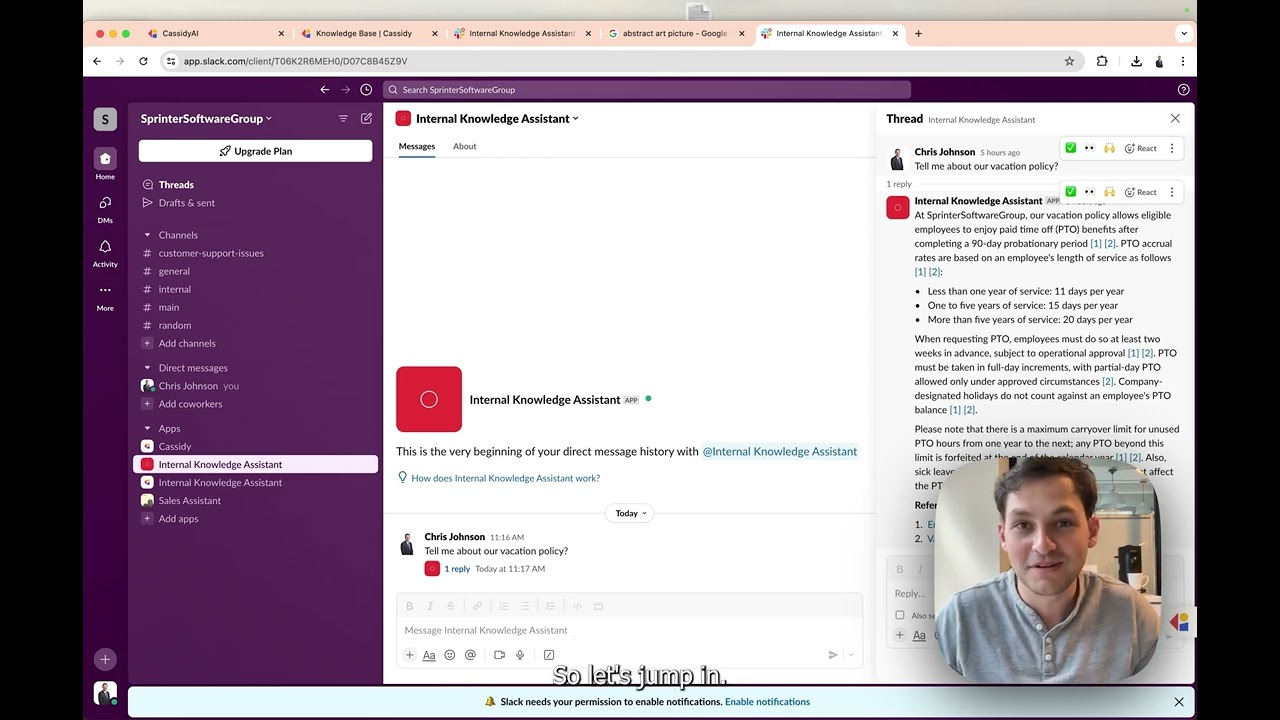Close the Thread panel
1280x720 pixels.
pyautogui.click(x=1175, y=119)
